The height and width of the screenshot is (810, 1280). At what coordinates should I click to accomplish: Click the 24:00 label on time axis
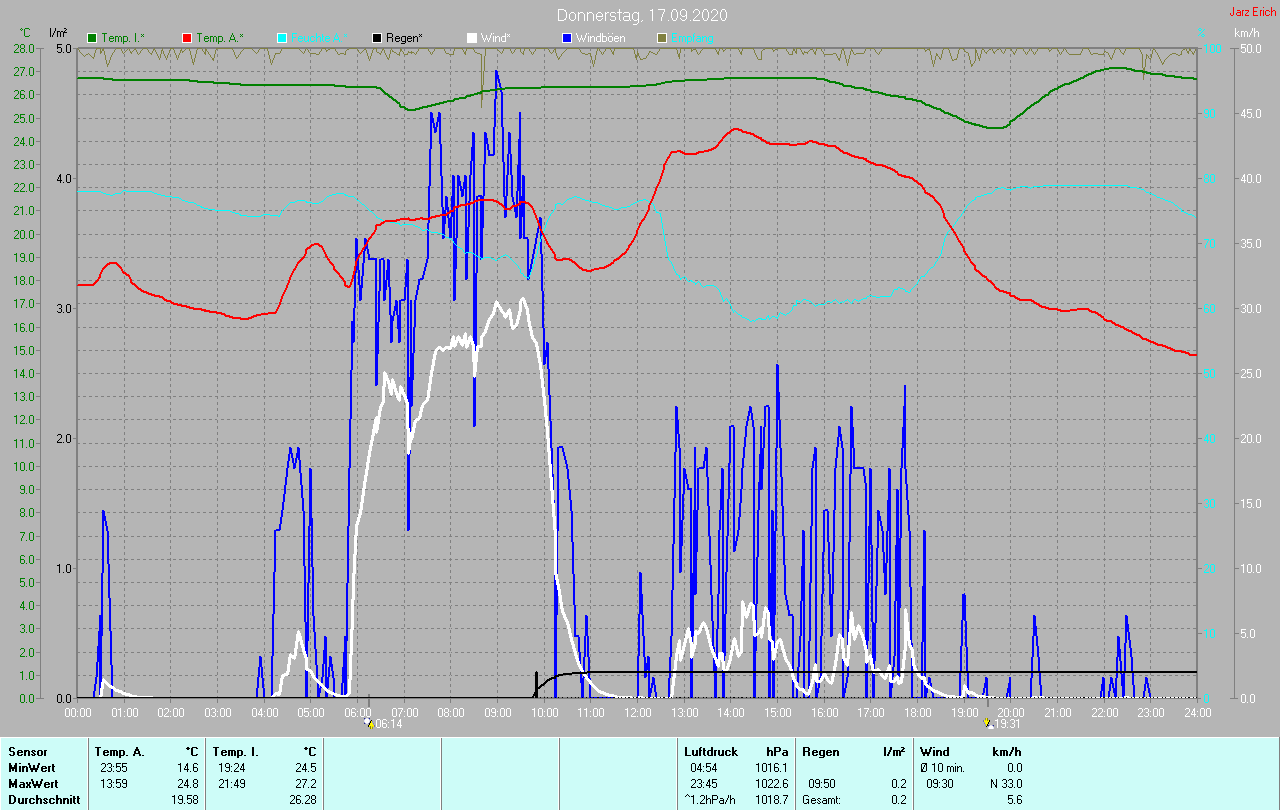1196,712
